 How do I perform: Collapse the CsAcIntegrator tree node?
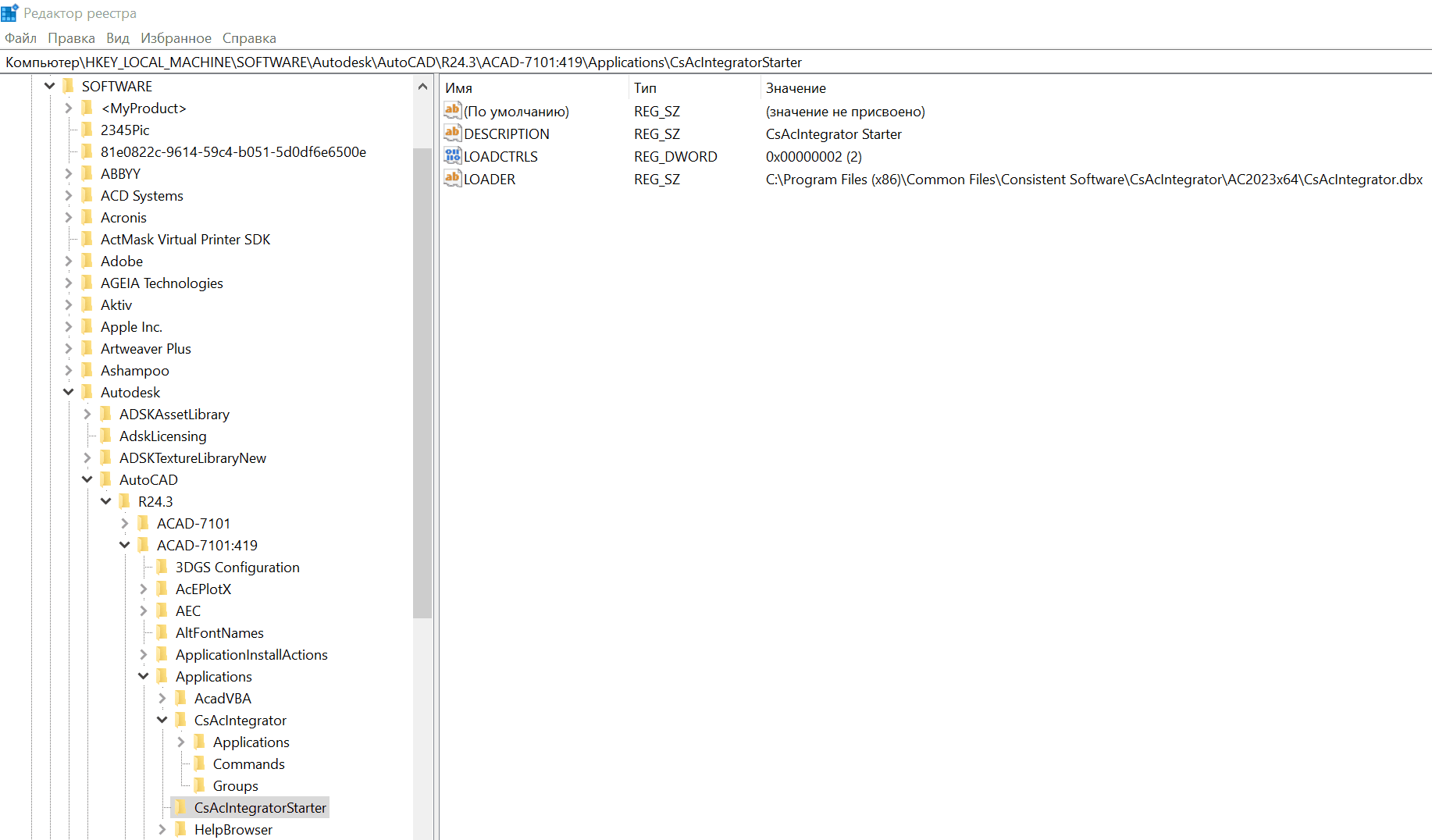(162, 720)
